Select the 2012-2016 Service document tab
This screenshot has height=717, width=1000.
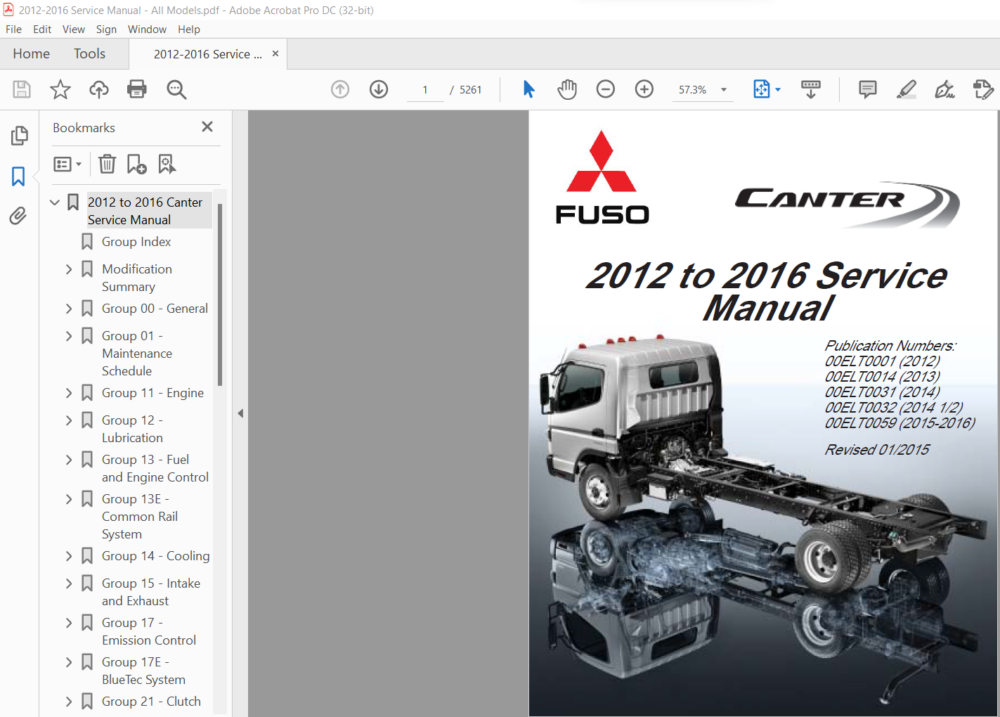207,54
